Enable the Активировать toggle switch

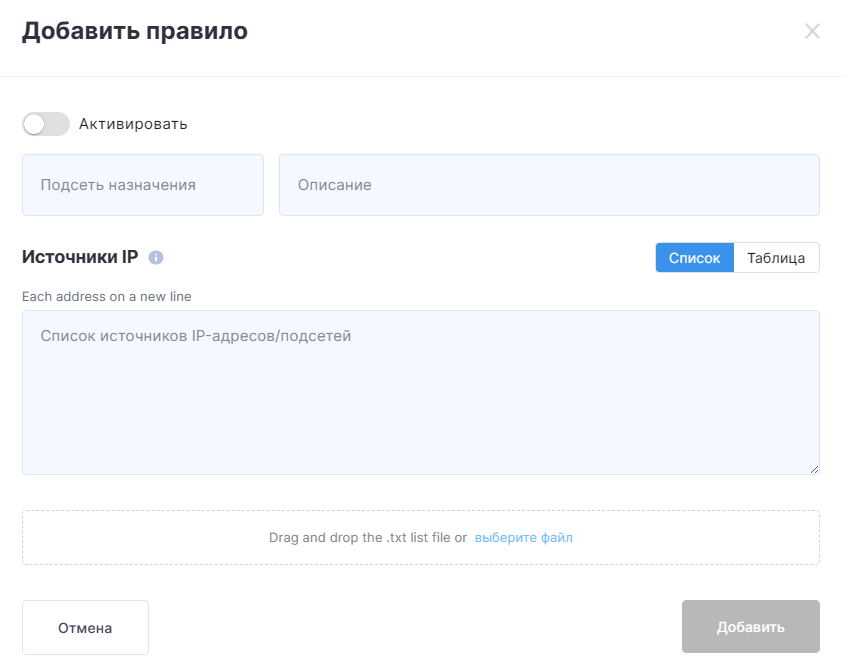point(46,124)
